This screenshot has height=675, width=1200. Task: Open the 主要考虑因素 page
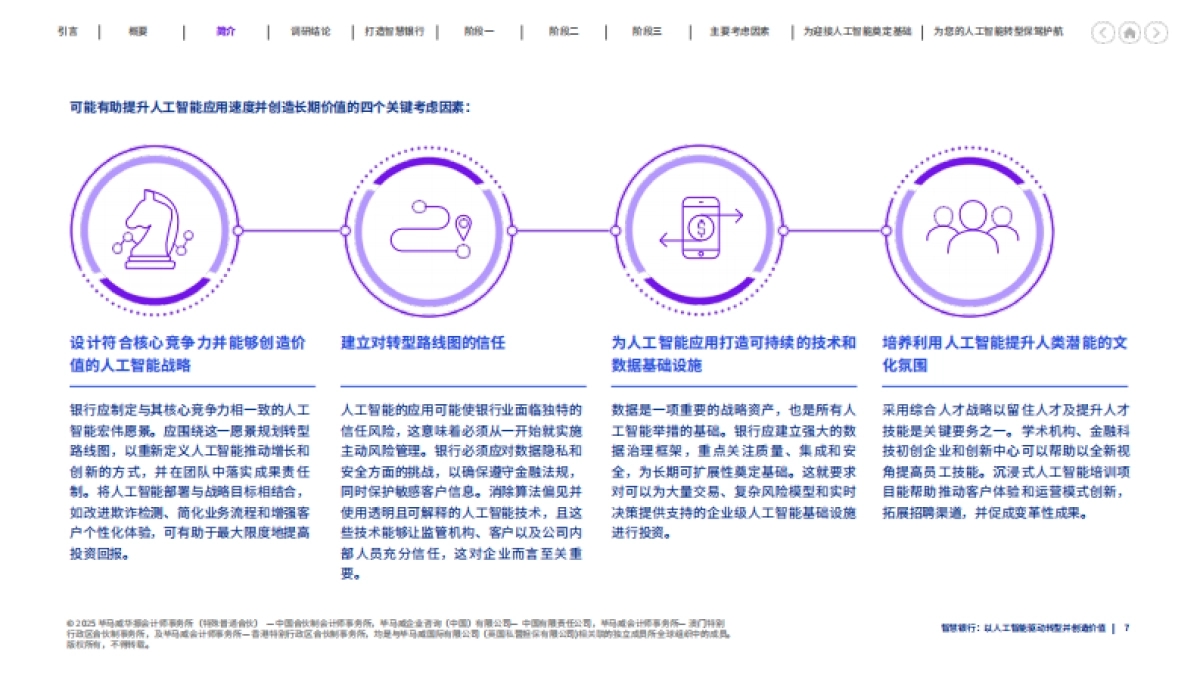tap(738, 31)
